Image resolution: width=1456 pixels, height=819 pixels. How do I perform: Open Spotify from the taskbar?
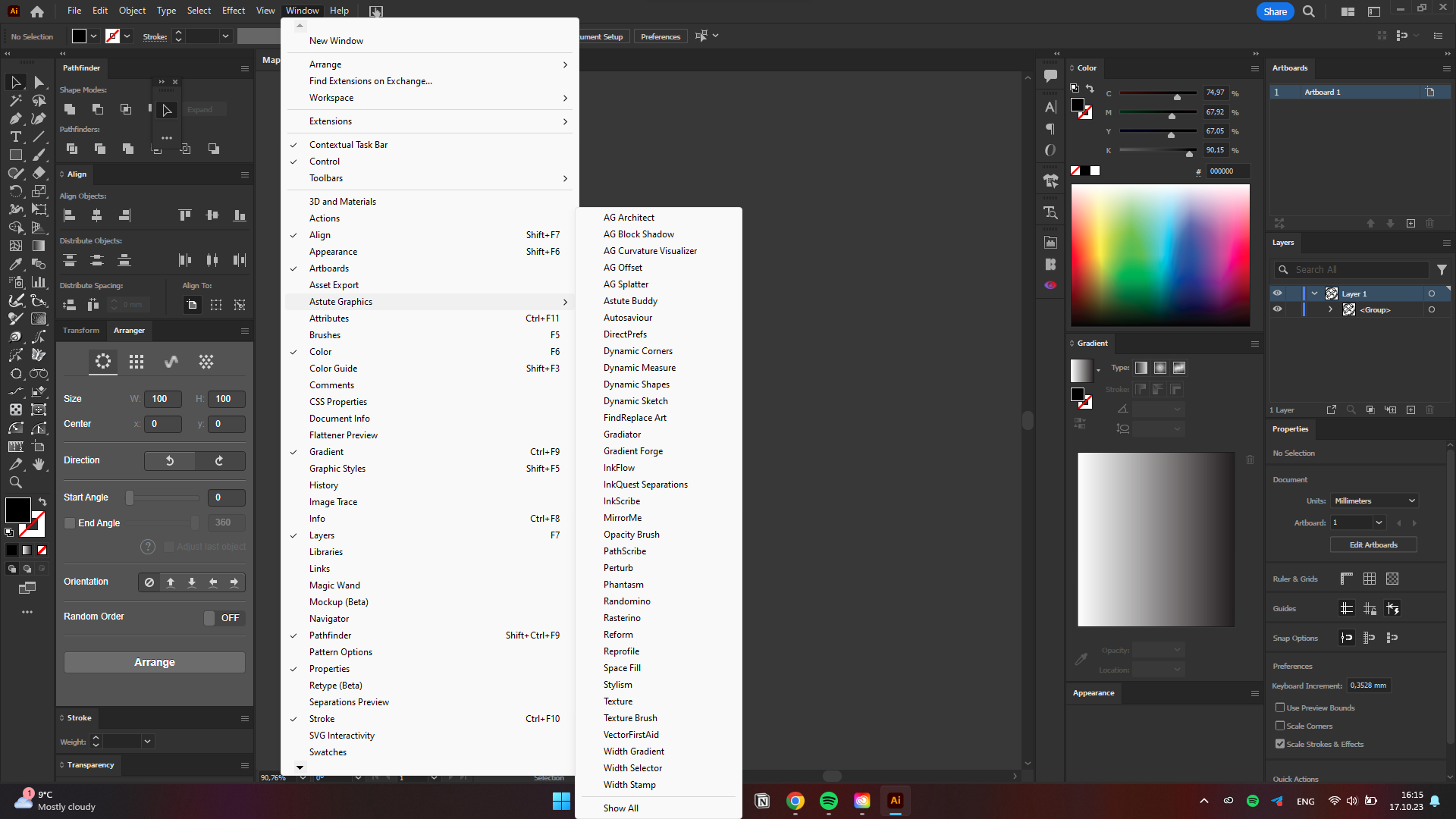pyautogui.click(x=829, y=801)
